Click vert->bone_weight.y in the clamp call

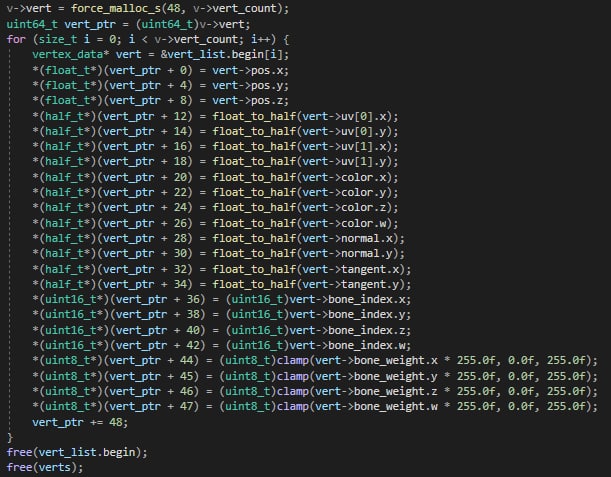tap(376, 376)
